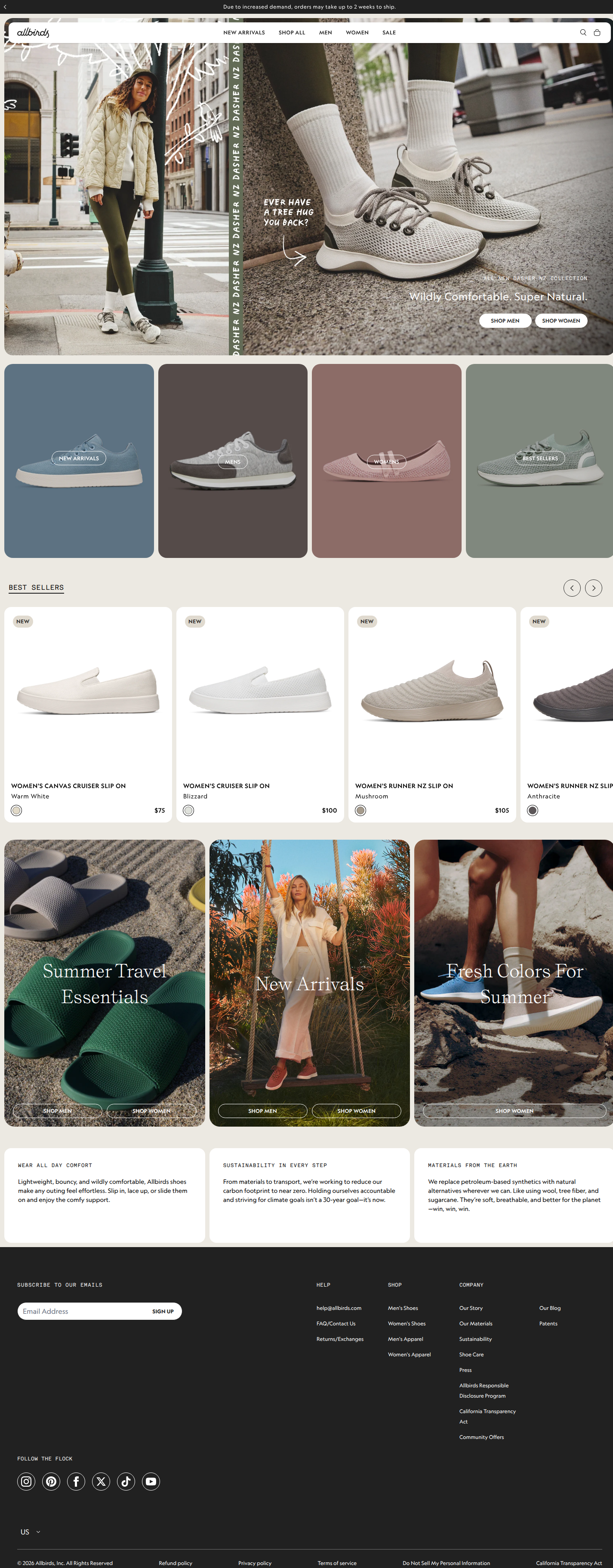The image size is (613, 1568).
Task: Open Womens pink flat category tile
Action: point(387,461)
